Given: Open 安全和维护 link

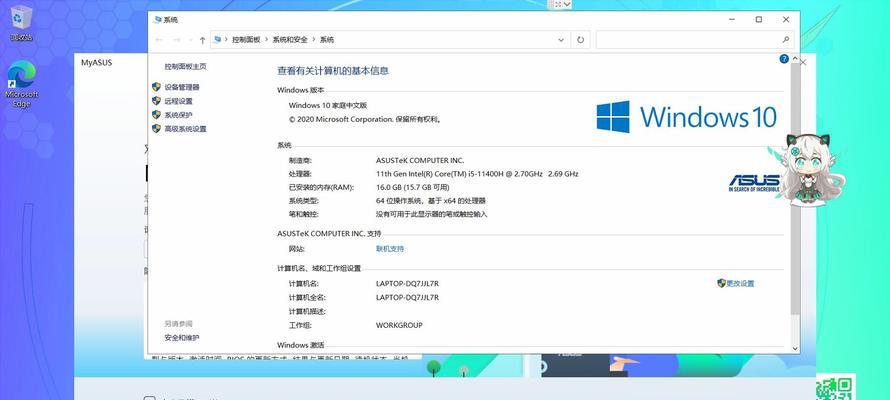Looking at the screenshot, I should [182, 338].
